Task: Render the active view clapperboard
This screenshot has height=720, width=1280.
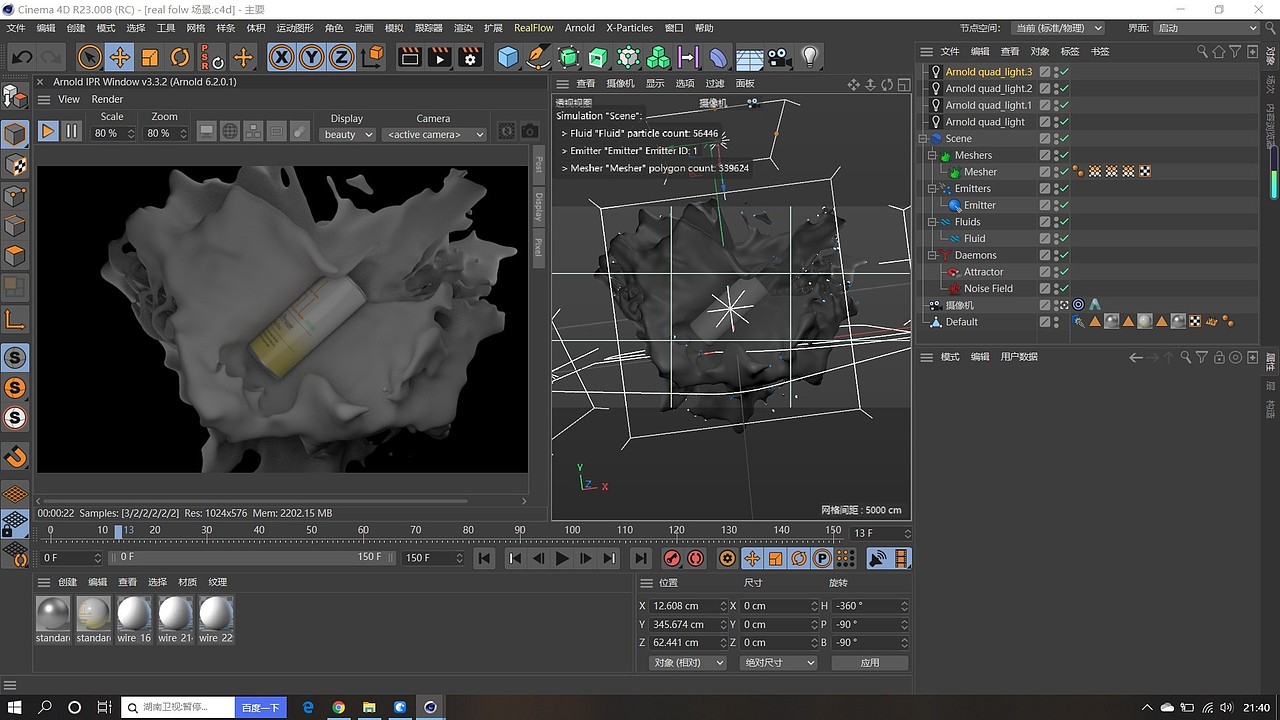Action: (x=410, y=57)
